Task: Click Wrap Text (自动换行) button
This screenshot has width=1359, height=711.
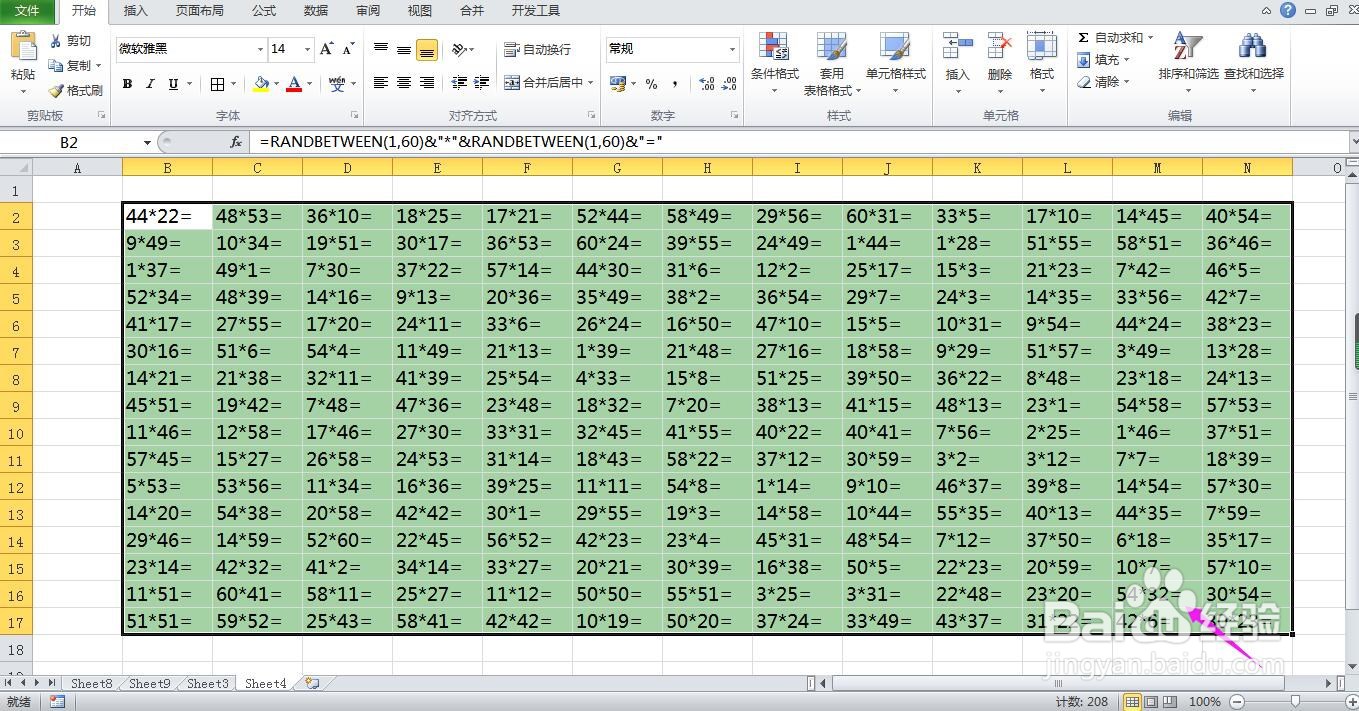Action: click(537, 49)
